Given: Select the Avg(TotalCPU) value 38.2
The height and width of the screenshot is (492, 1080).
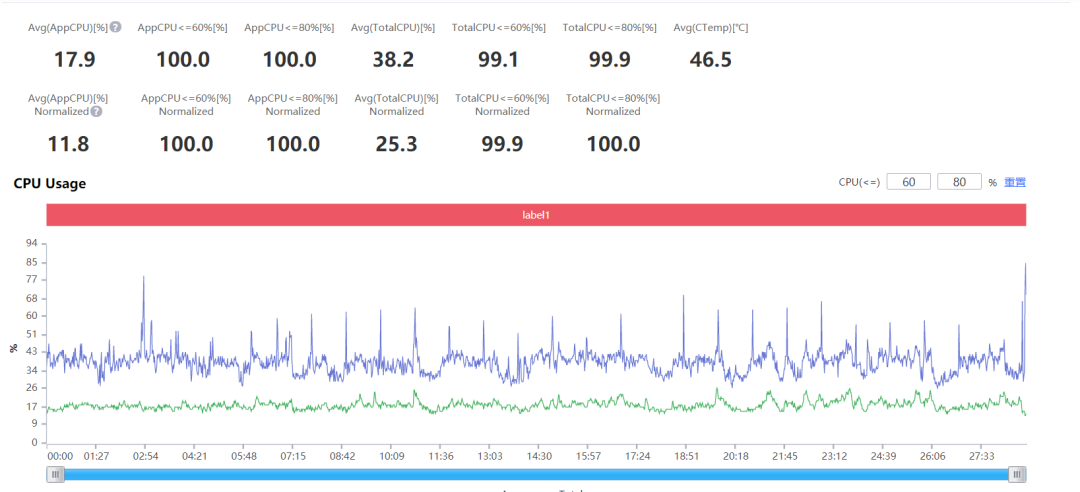Looking at the screenshot, I should pyautogui.click(x=393, y=59).
